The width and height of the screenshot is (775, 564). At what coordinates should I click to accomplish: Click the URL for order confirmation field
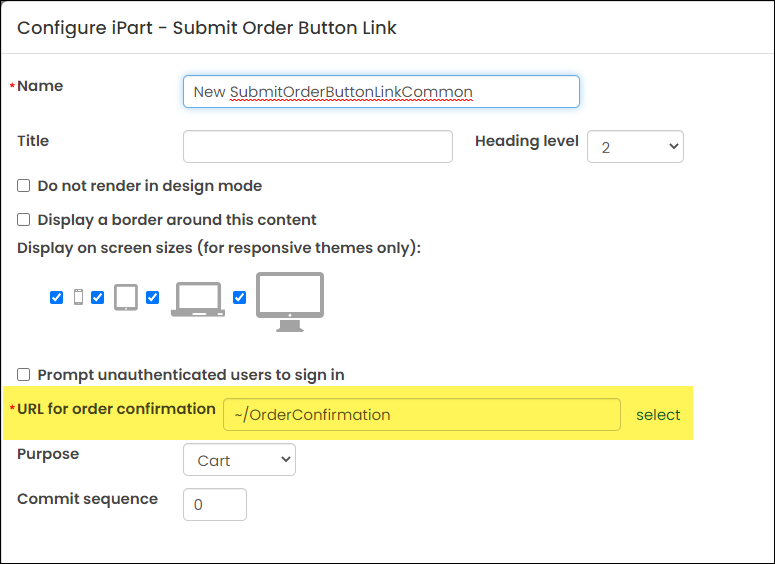(422, 415)
